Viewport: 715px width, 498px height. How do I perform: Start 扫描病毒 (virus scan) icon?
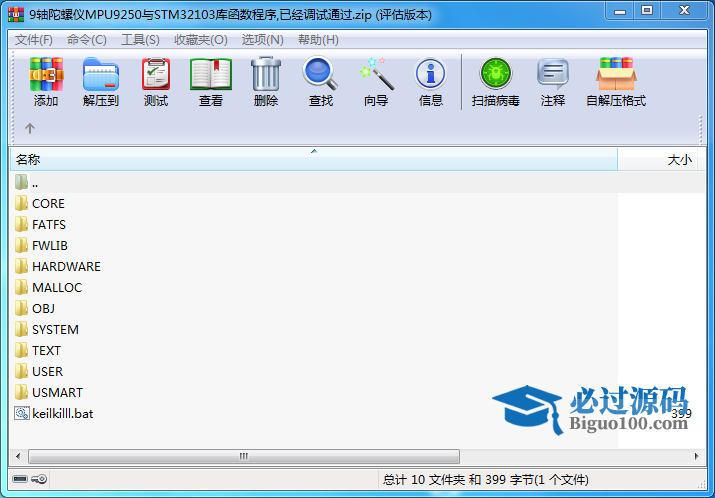496,74
